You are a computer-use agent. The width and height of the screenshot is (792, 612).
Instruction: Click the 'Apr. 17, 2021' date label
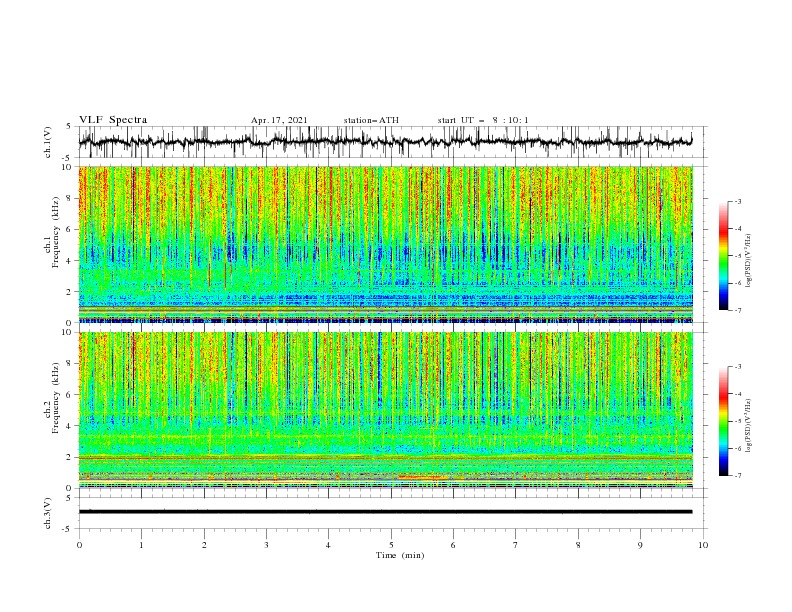coord(279,120)
